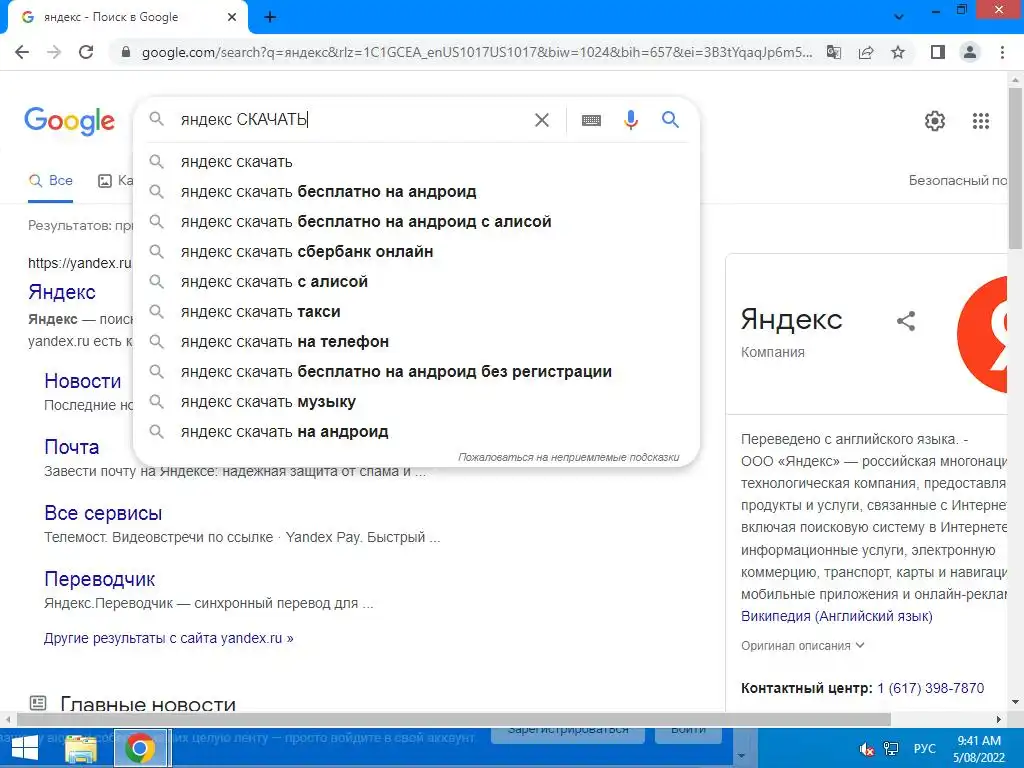The image size is (1024, 768).
Task: Reload the Google search page
Action: coord(86,52)
